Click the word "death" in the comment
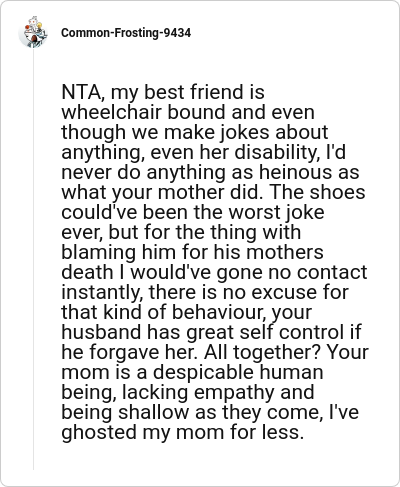 click(x=87, y=272)
